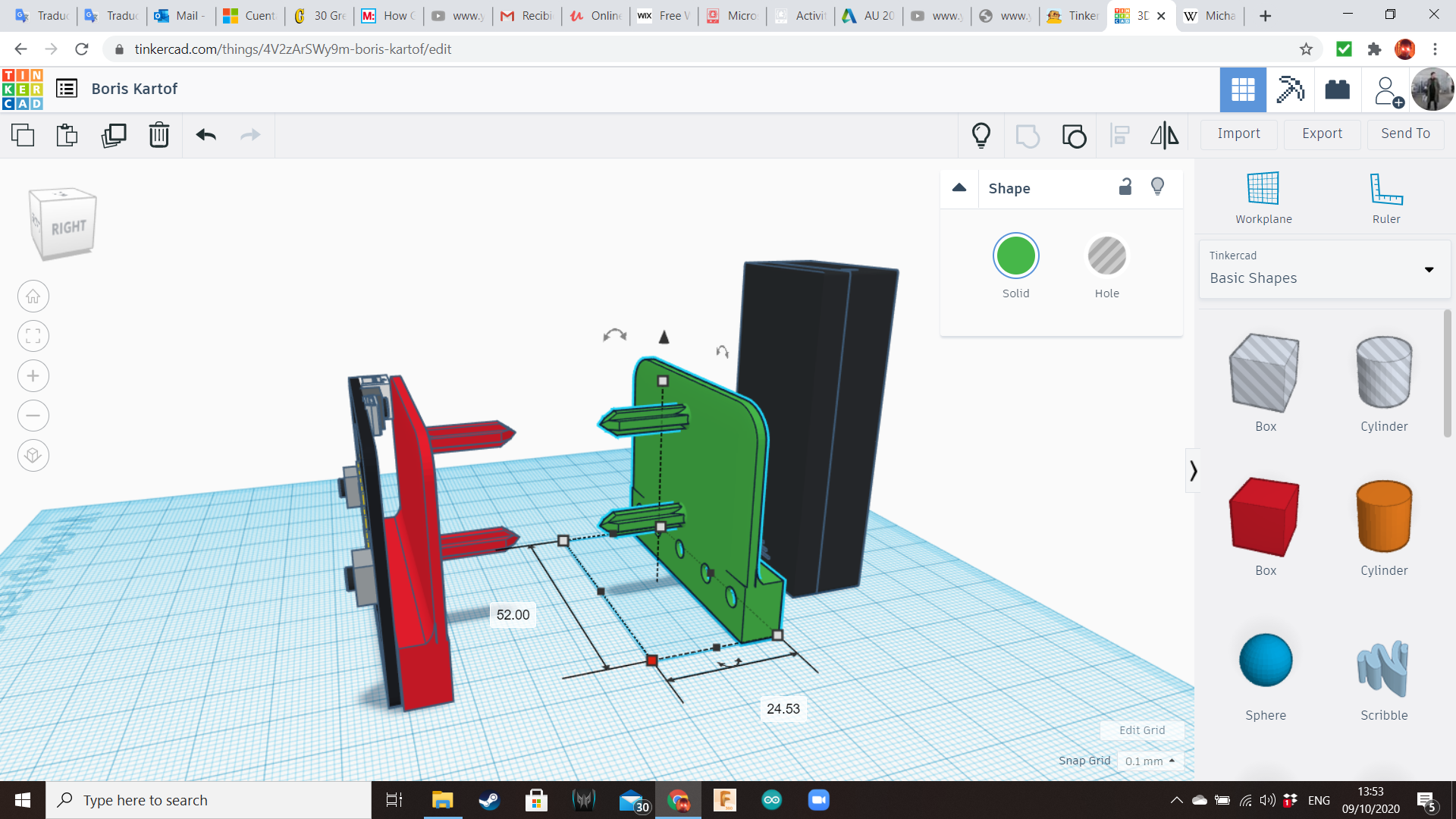Pick the red Box shape thumbnail

point(1265,517)
